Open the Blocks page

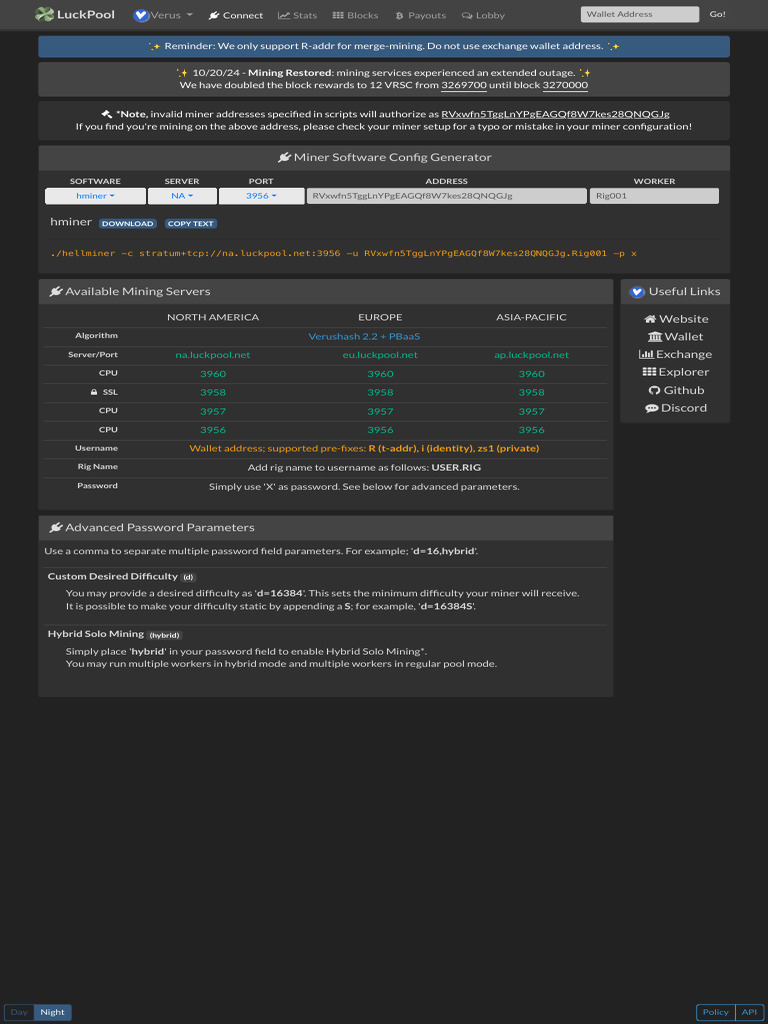tap(355, 15)
